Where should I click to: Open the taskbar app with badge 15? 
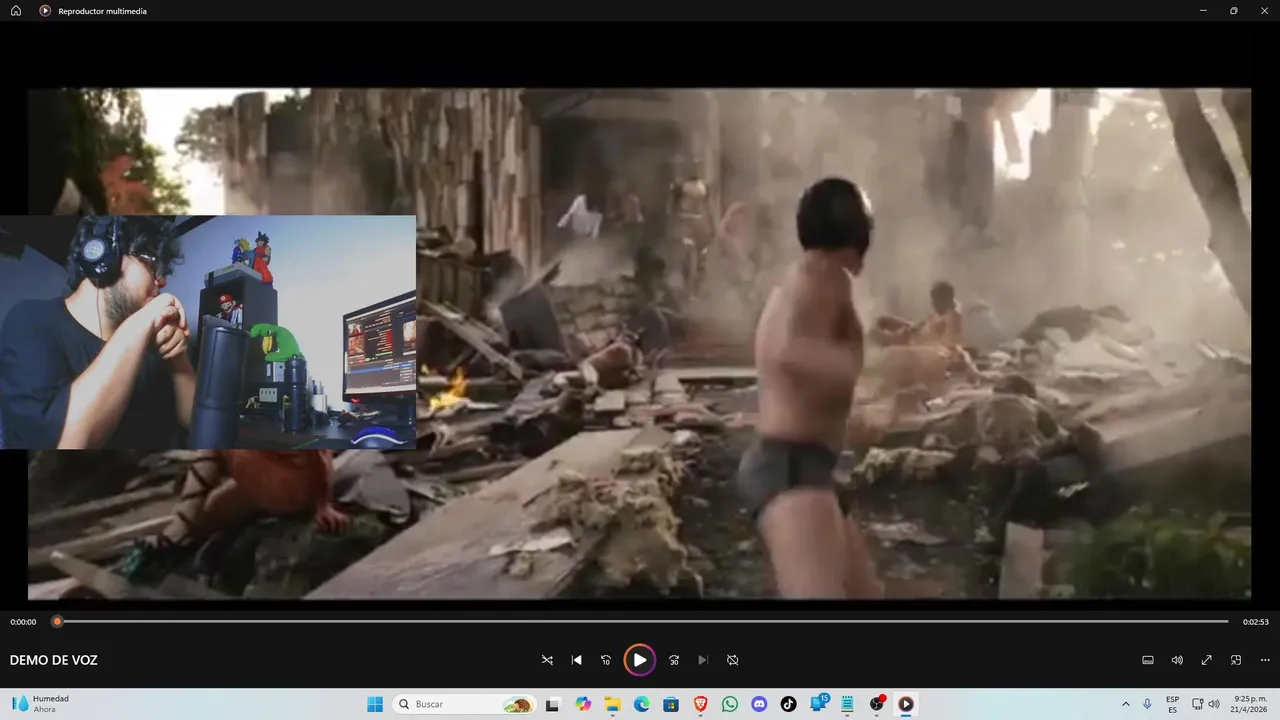pos(819,703)
